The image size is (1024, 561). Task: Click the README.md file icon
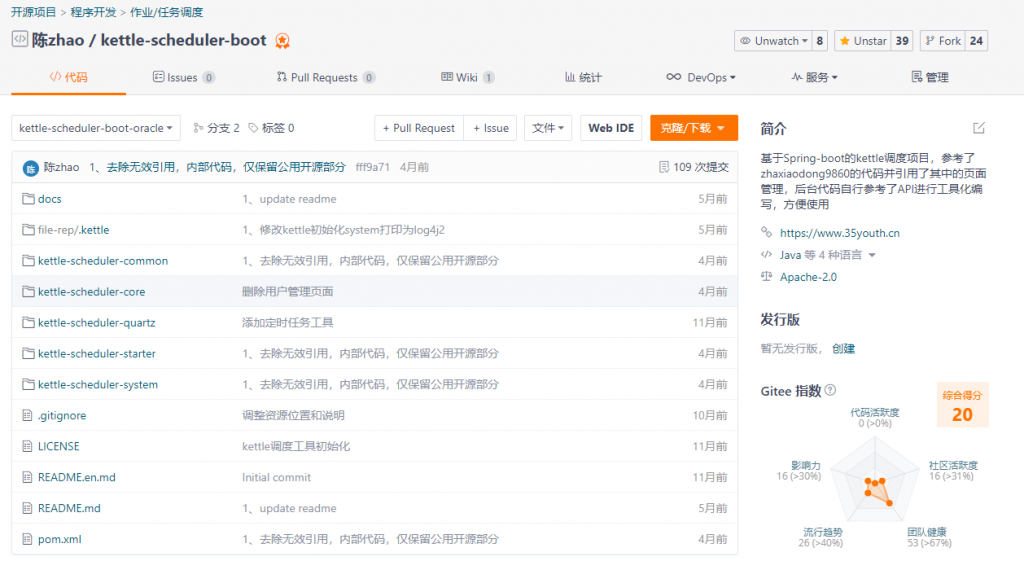click(x=27, y=508)
